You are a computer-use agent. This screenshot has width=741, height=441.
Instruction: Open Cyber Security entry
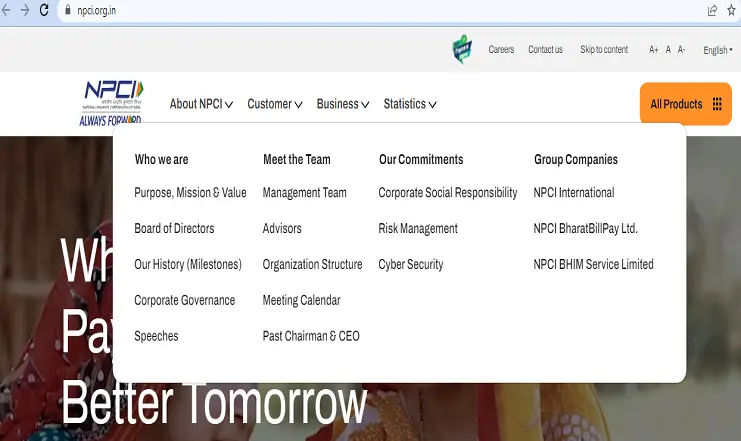coord(411,264)
